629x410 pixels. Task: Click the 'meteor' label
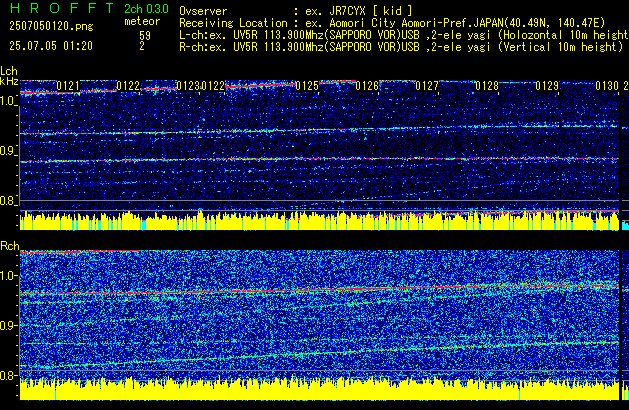[142, 21]
